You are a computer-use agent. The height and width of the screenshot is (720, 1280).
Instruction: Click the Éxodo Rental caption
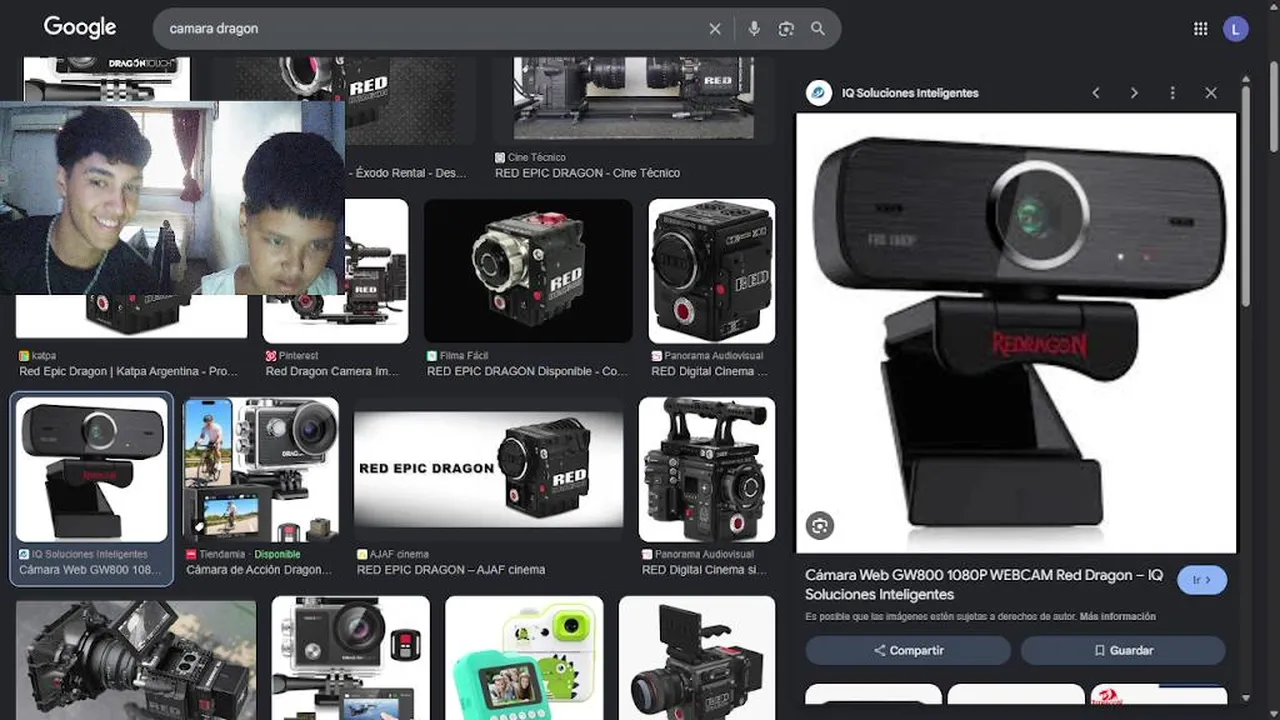click(x=406, y=173)
